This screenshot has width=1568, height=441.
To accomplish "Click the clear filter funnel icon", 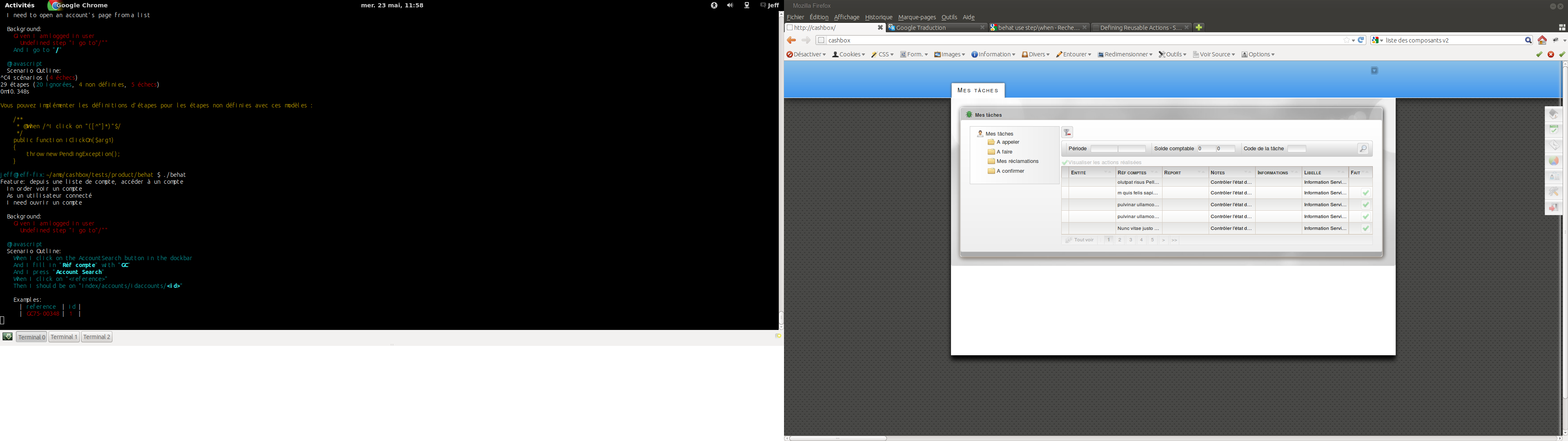I will tap(1067, 133).
